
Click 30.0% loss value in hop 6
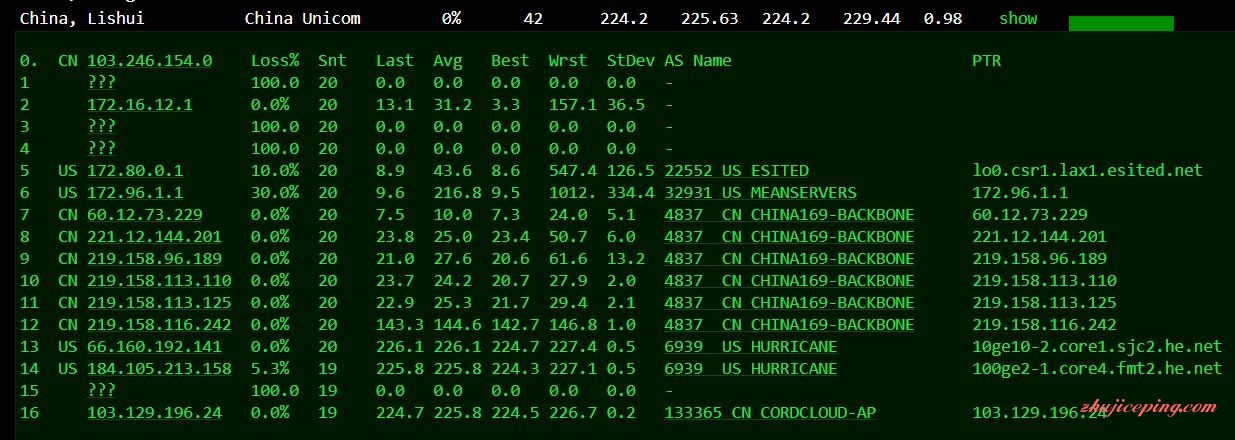click(275, 193)
